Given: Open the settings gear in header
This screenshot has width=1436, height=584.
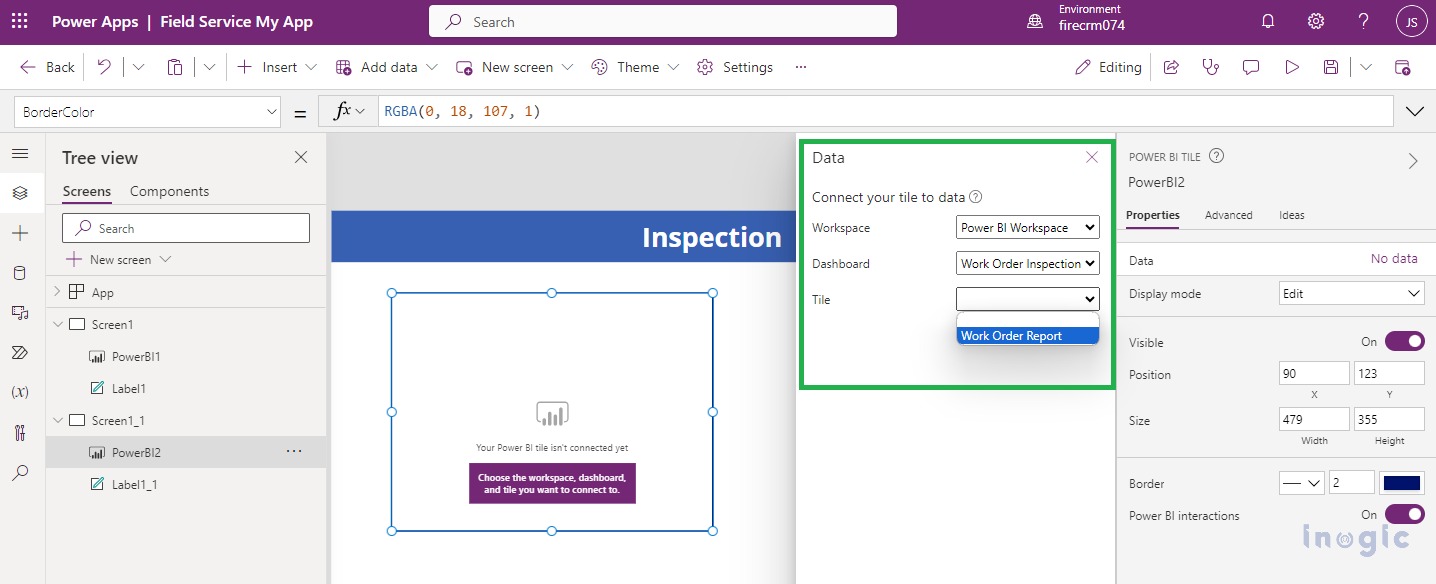Looking at the screenshot, I should [1316, 21].
